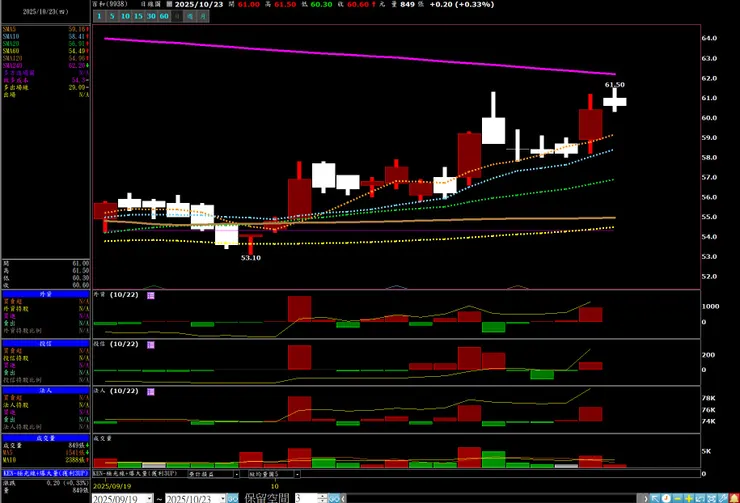Switch to 5-minute timeframe
The image size is (740, 503).
point(112,16)
